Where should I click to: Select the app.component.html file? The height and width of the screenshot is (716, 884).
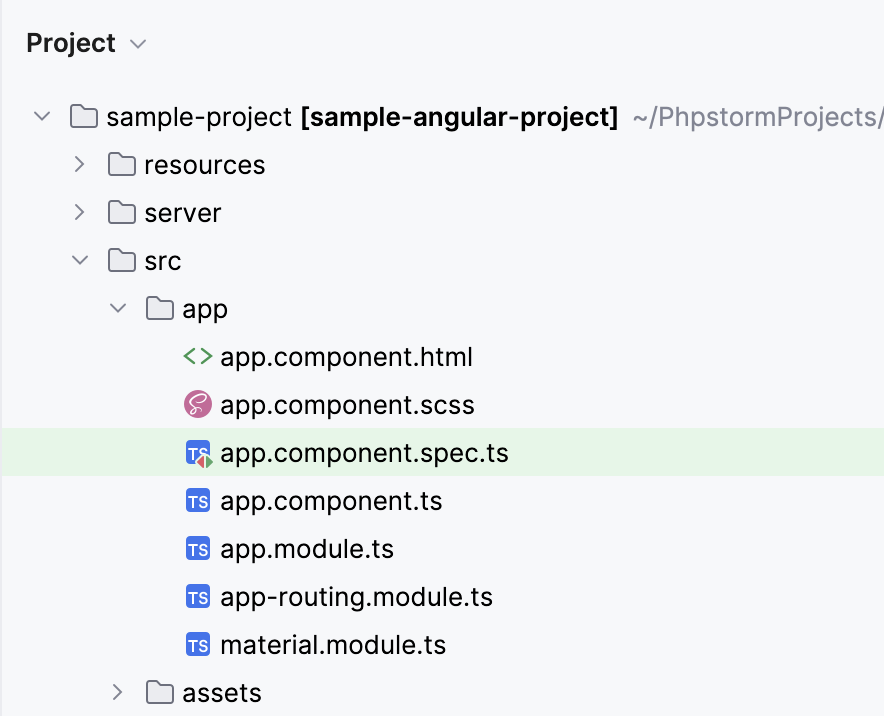(x=346, y=357)
